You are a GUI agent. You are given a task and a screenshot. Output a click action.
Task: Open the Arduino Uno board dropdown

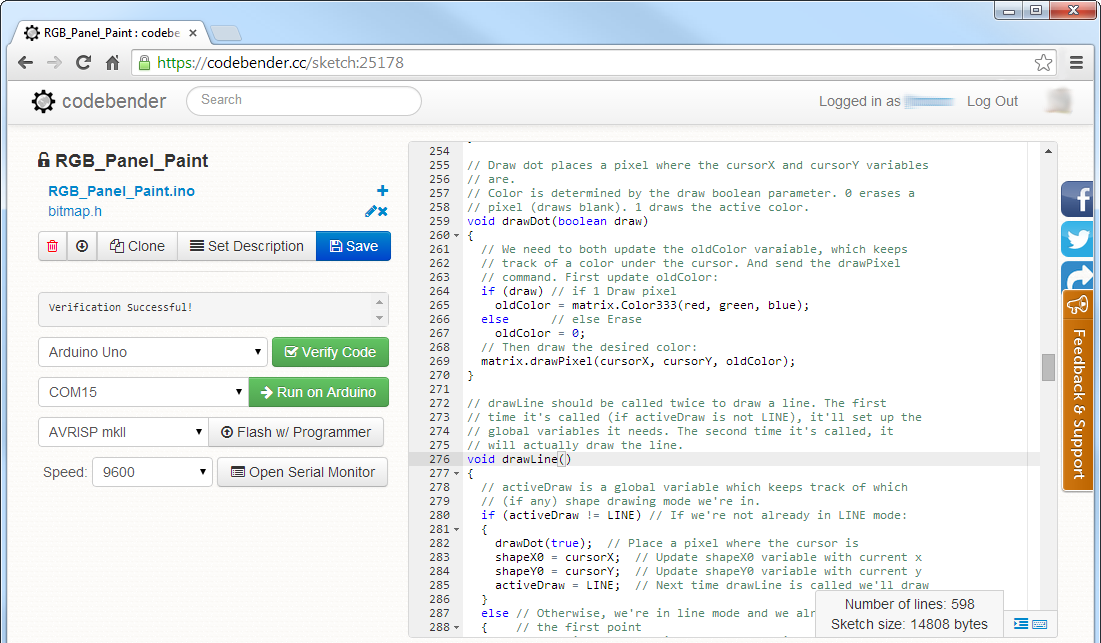[x=152, y=352]
